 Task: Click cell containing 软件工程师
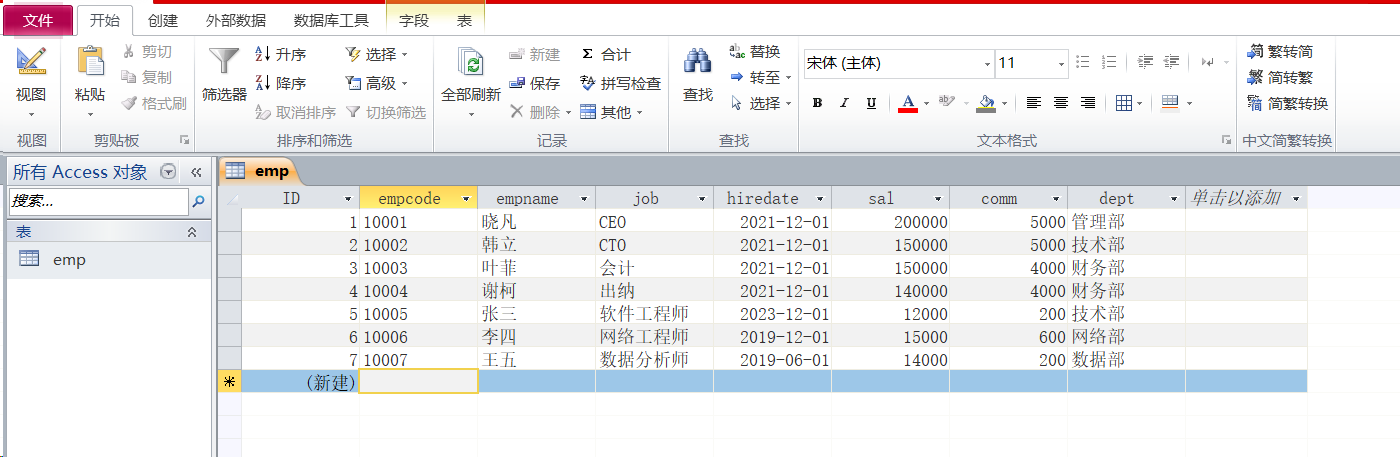(x=654, y=313)
